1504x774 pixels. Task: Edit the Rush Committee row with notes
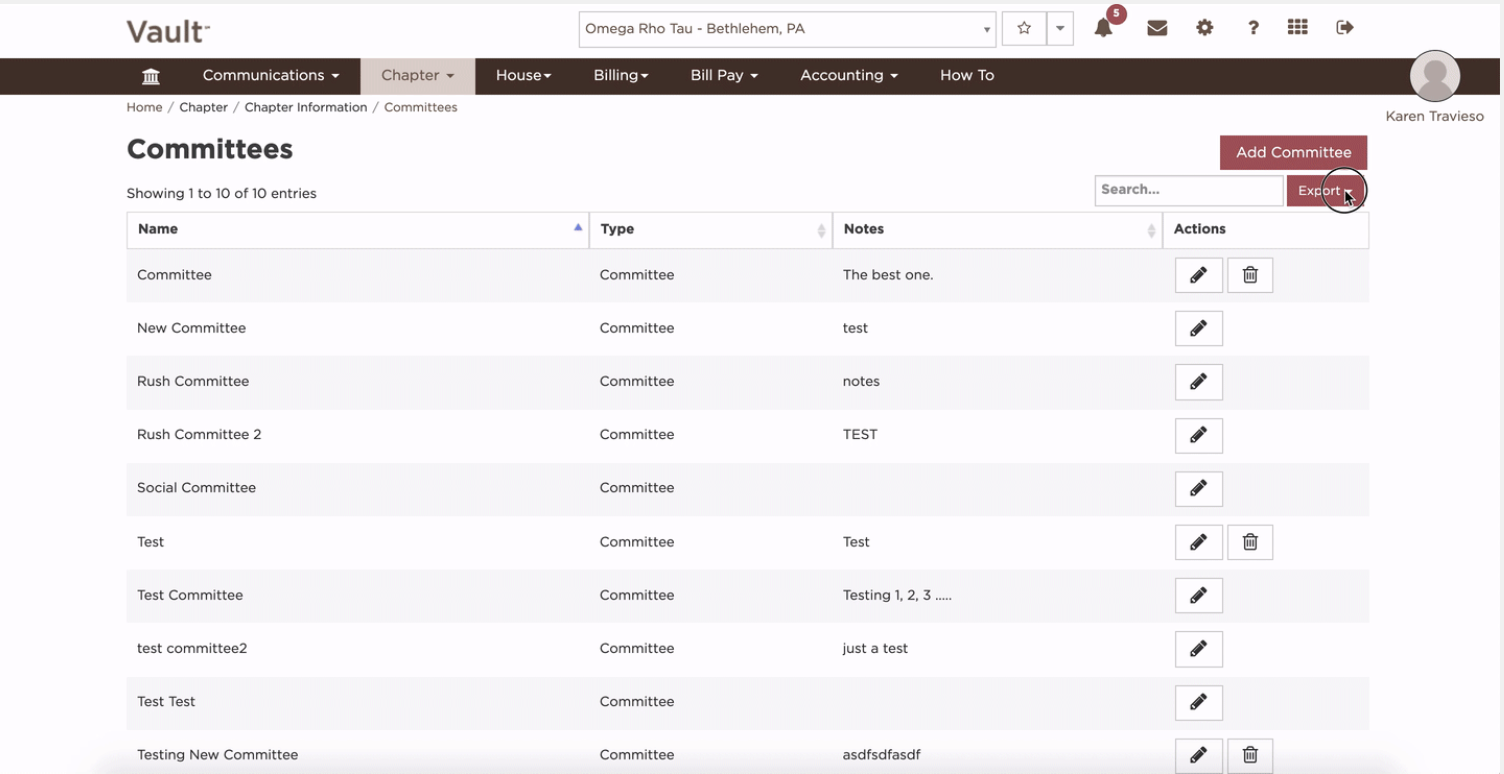pyautogui.click(x=1199, y=381)
